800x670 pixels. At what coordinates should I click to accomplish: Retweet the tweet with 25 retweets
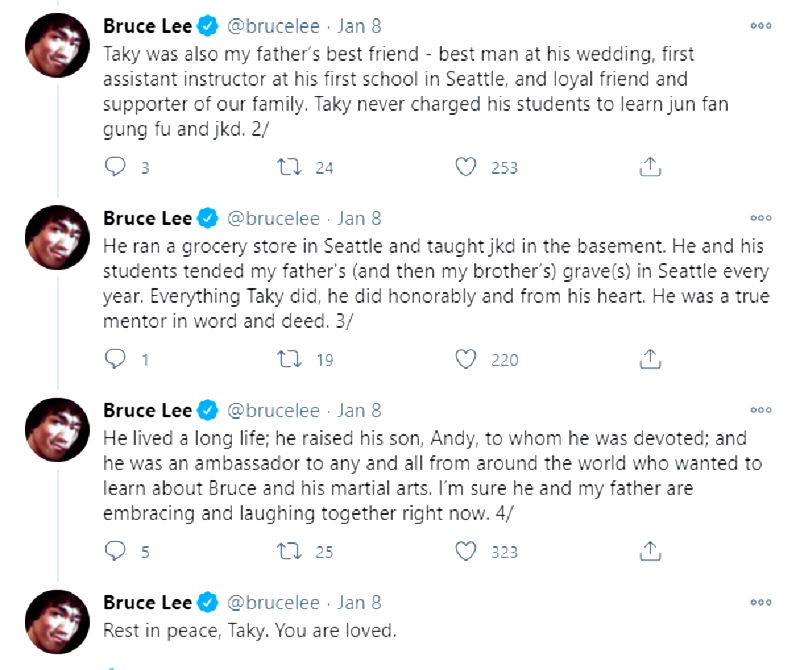tap(288, 550)
